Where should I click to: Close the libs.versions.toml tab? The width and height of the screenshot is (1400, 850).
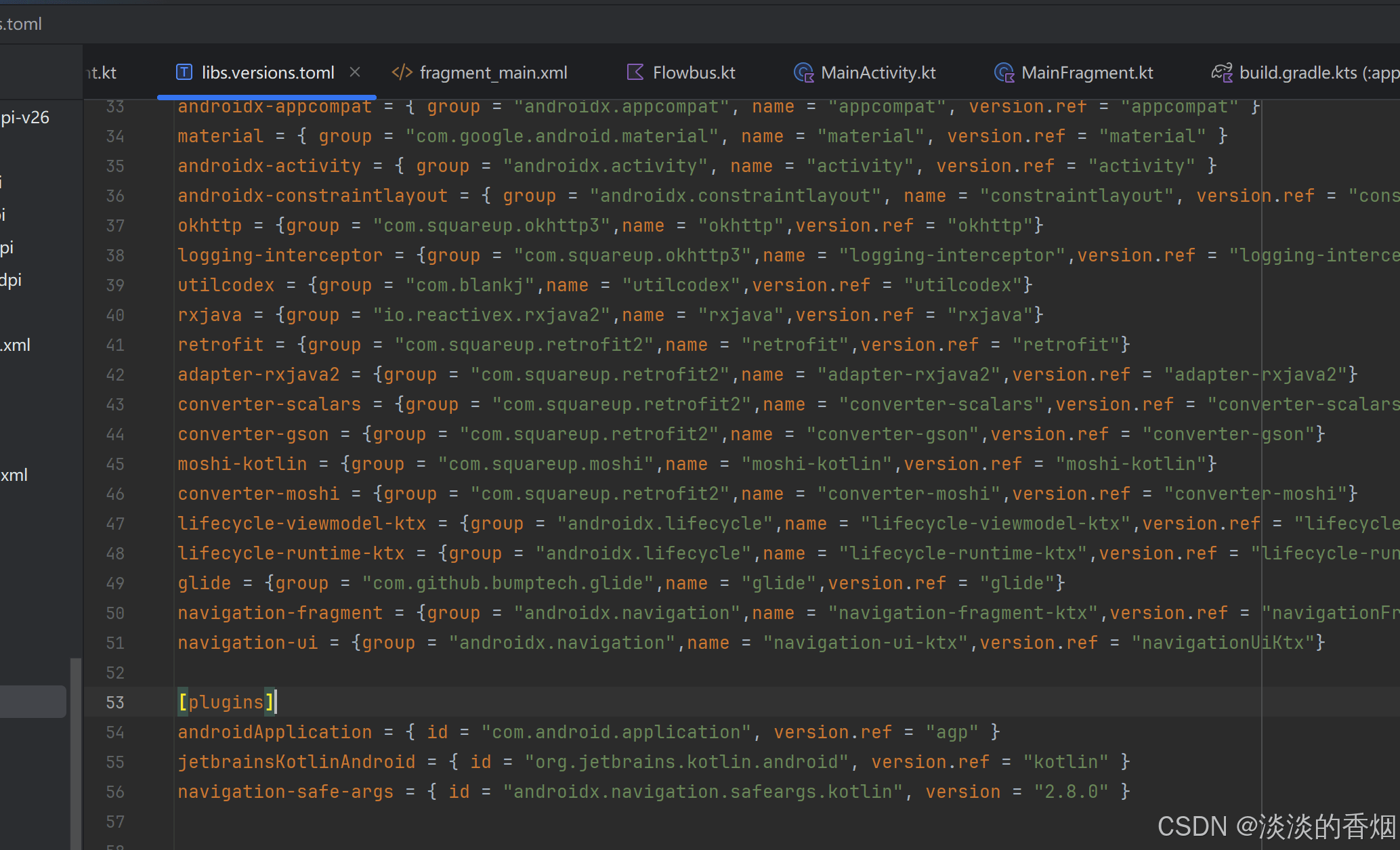[x=355, y=72]
